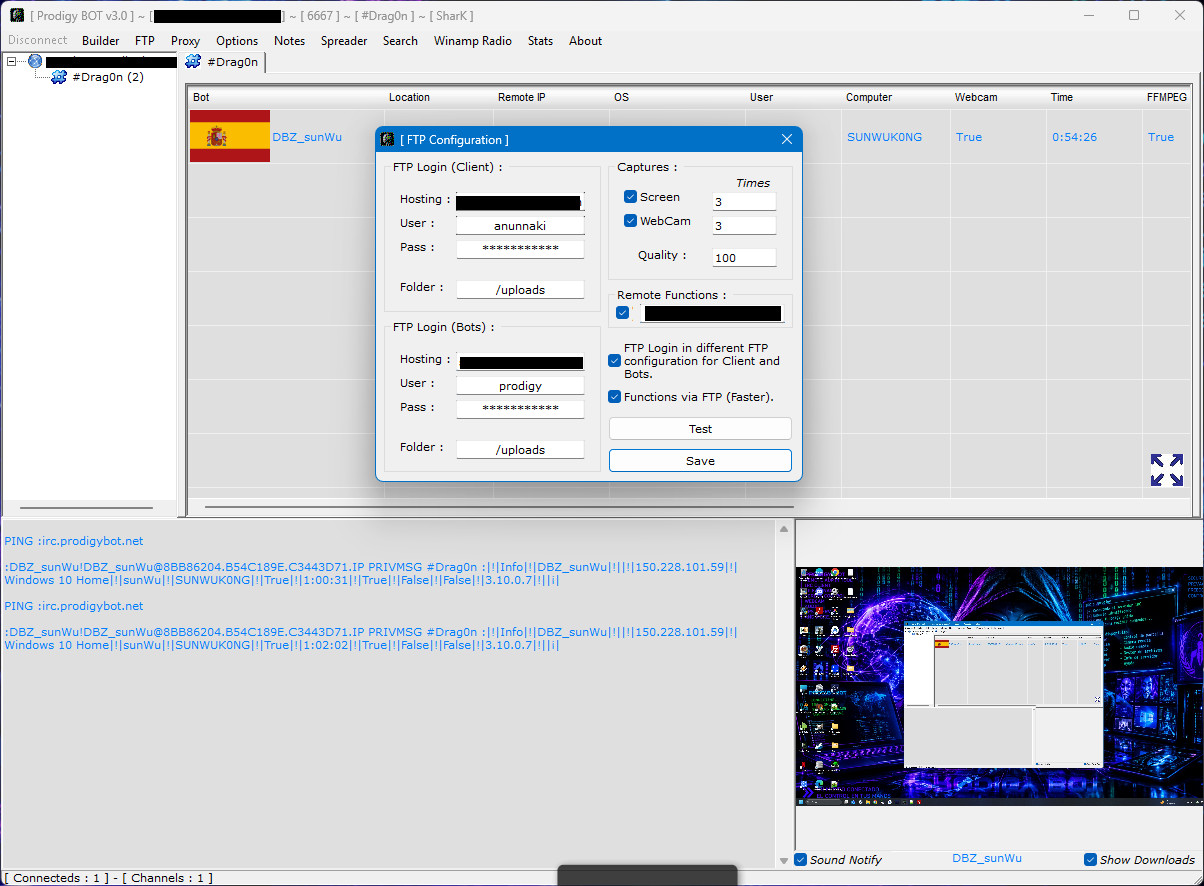Select #Drag0n (2) in the tree

[108, 77]
